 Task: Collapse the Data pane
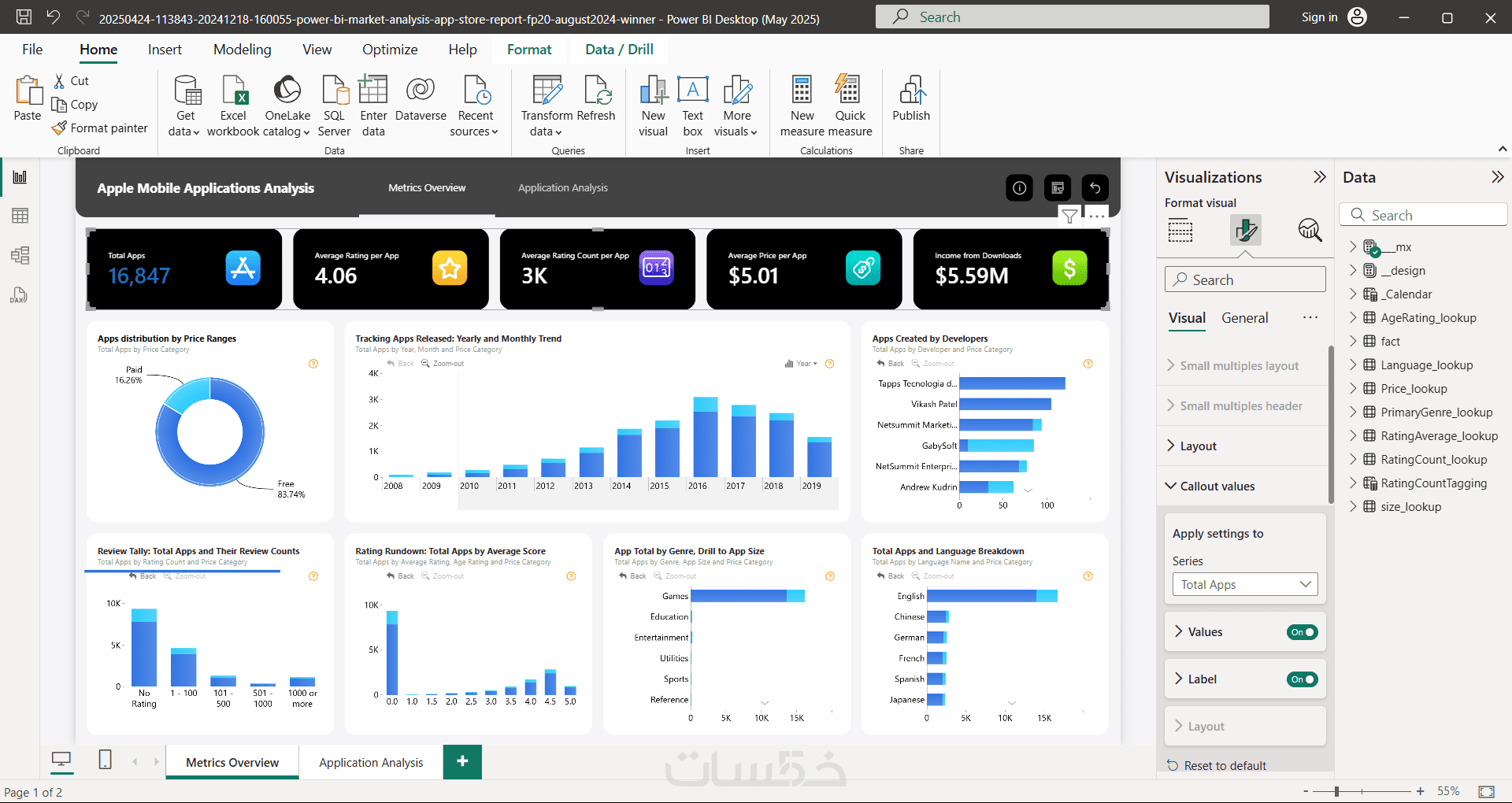[x=1497, y=177]
